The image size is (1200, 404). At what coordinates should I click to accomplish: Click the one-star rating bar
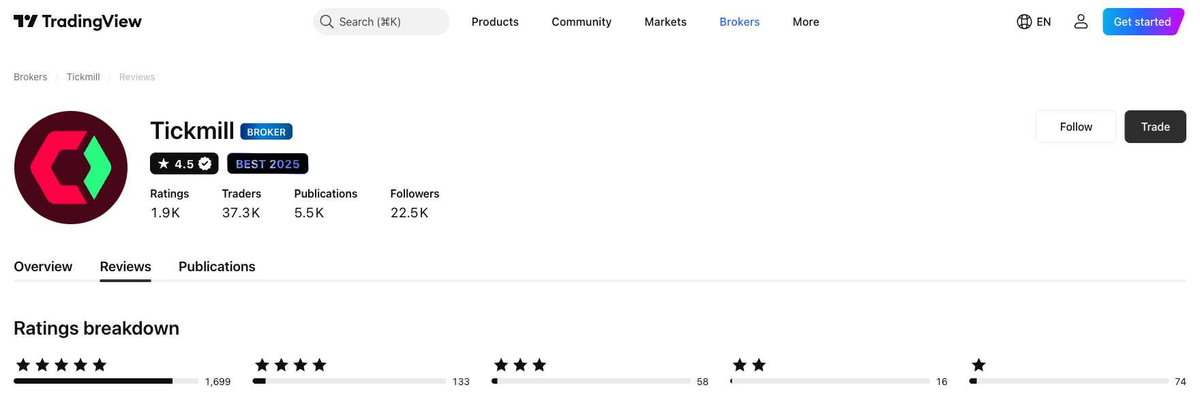[1068, 381]
